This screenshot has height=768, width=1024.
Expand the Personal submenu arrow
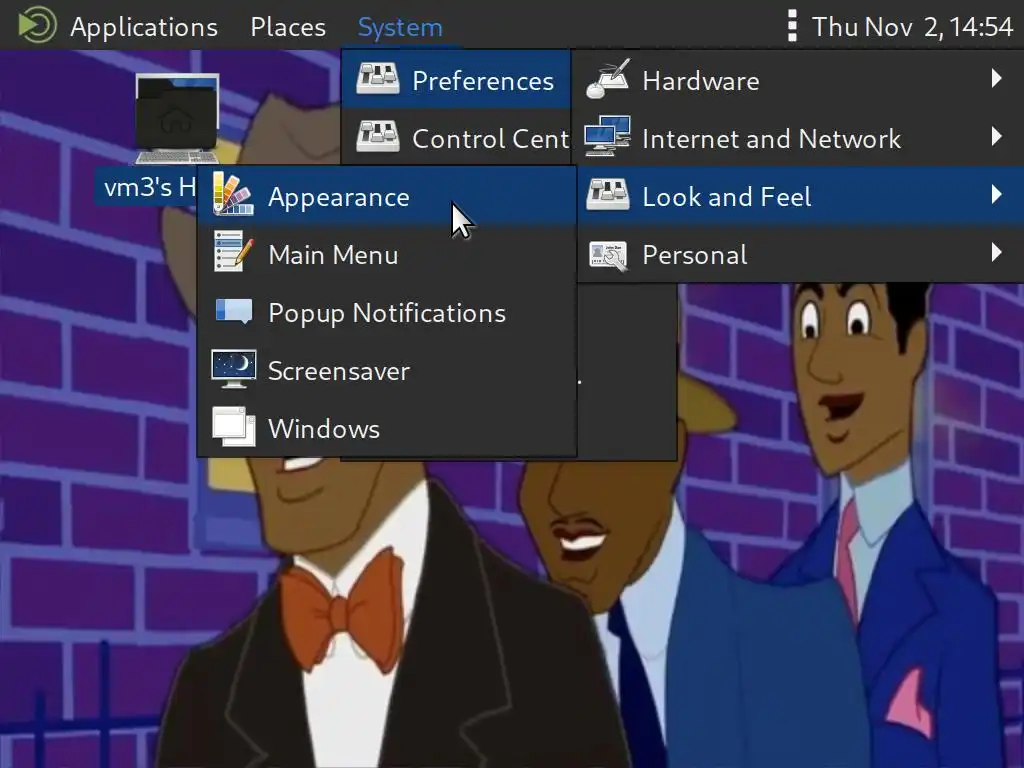996,252
